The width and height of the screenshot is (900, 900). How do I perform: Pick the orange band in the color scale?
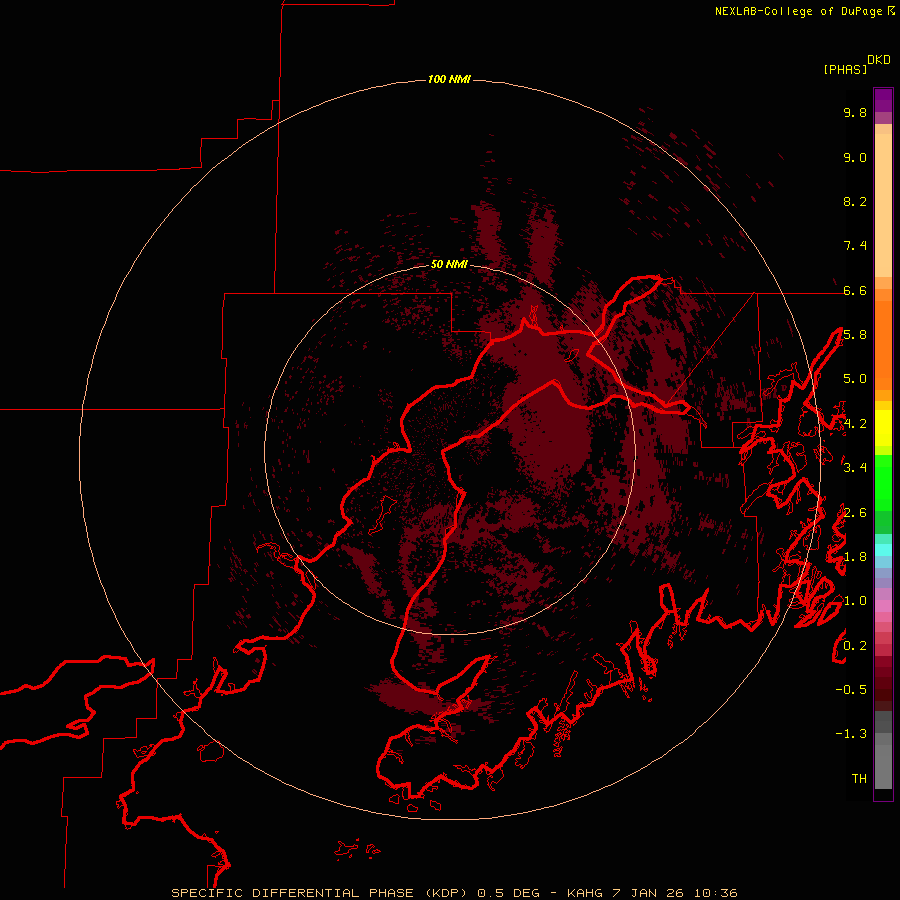point(883,344)
